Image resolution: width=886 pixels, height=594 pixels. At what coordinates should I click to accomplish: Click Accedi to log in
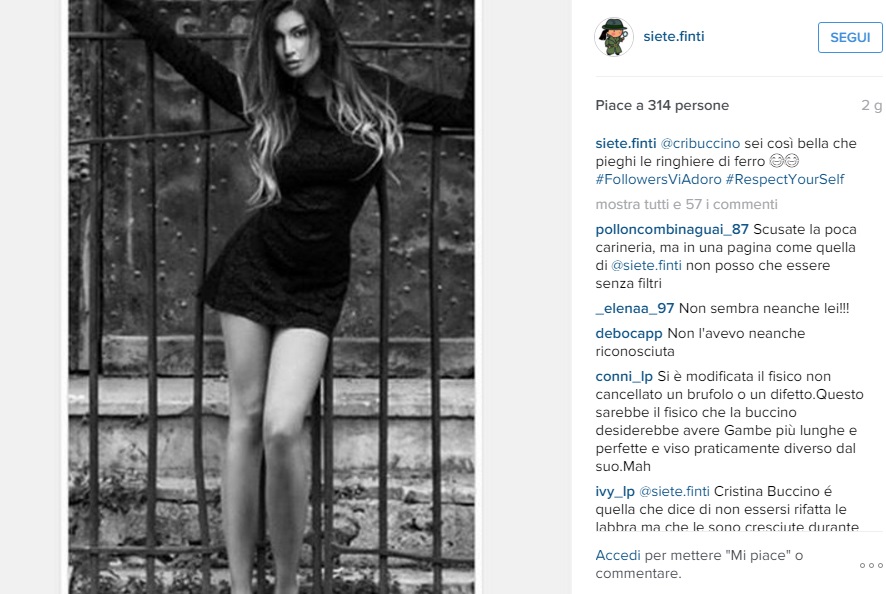coord(618,555)
